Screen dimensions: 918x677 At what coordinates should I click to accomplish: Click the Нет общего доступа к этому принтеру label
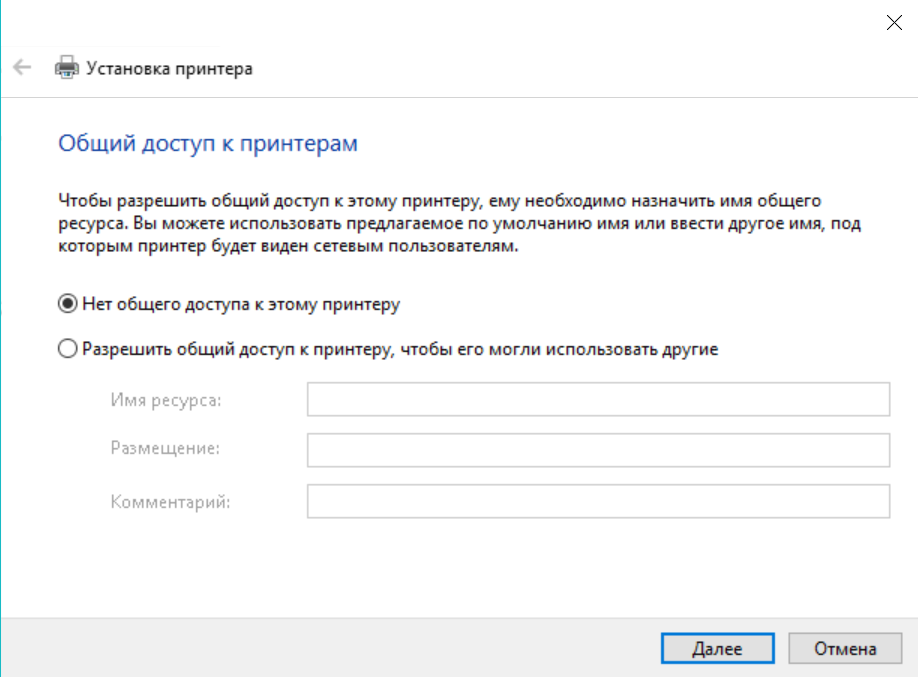click(240, 304)
